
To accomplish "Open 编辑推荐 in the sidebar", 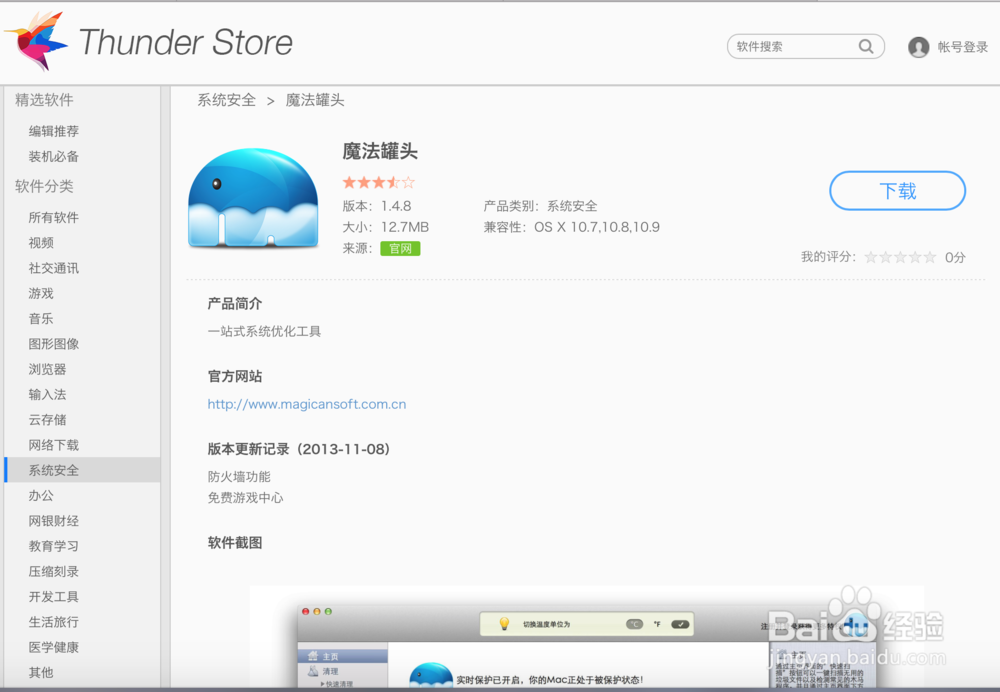I will tap(54, 131).
